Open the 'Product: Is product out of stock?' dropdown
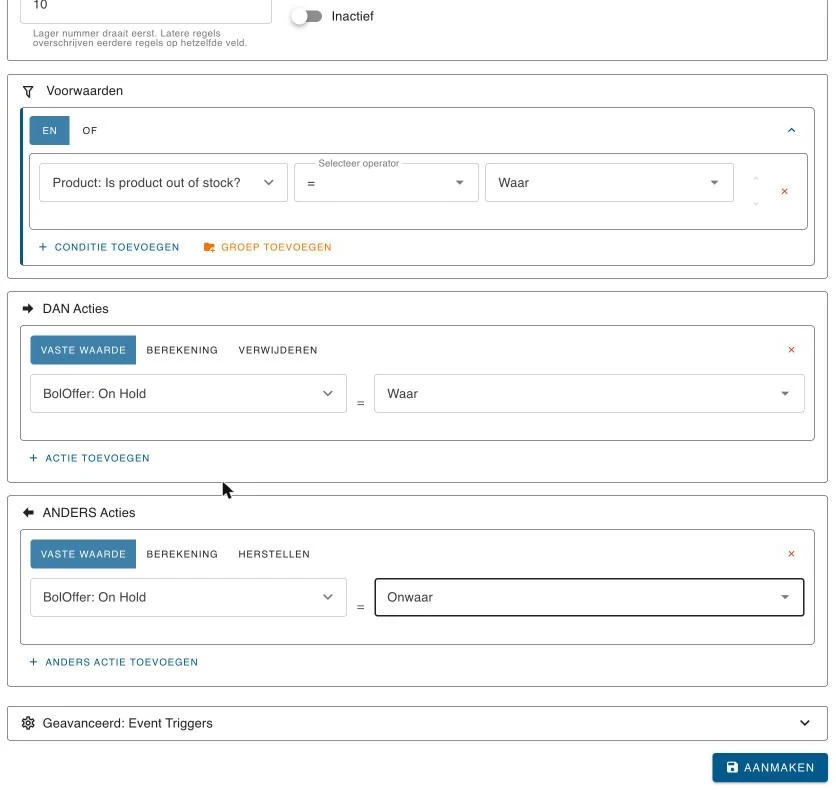The width and height of the screenshot is (836, 790). click(163, 183)
